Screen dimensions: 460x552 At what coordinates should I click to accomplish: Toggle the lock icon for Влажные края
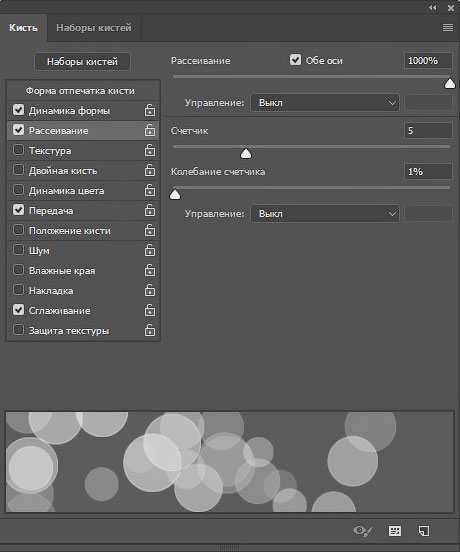(x=150, y=271)
